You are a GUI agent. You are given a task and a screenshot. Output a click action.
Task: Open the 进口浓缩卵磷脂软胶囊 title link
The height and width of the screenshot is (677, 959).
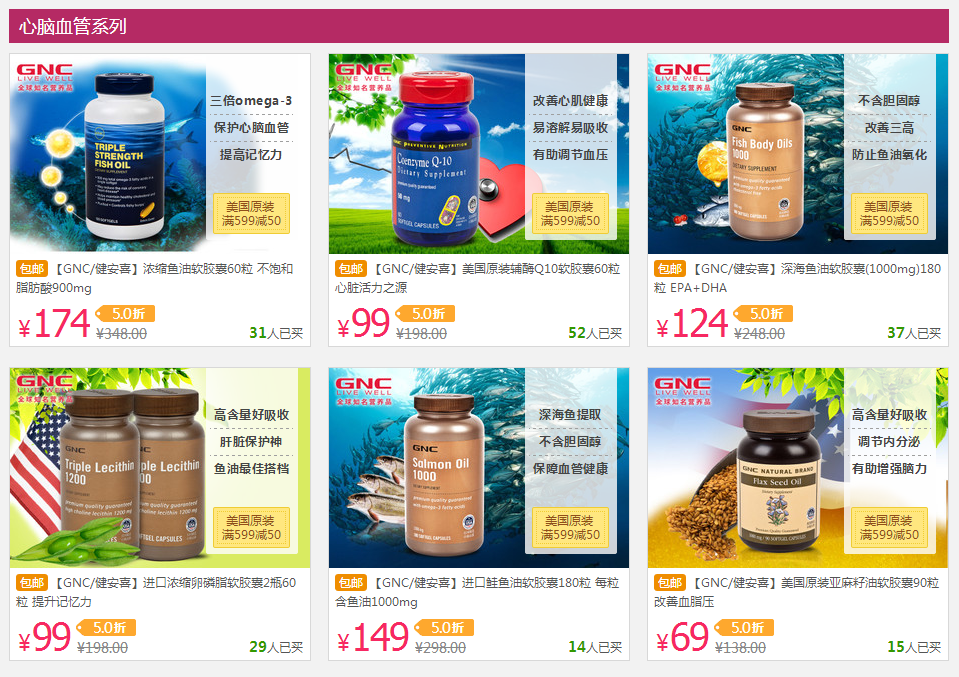[156, 592]
